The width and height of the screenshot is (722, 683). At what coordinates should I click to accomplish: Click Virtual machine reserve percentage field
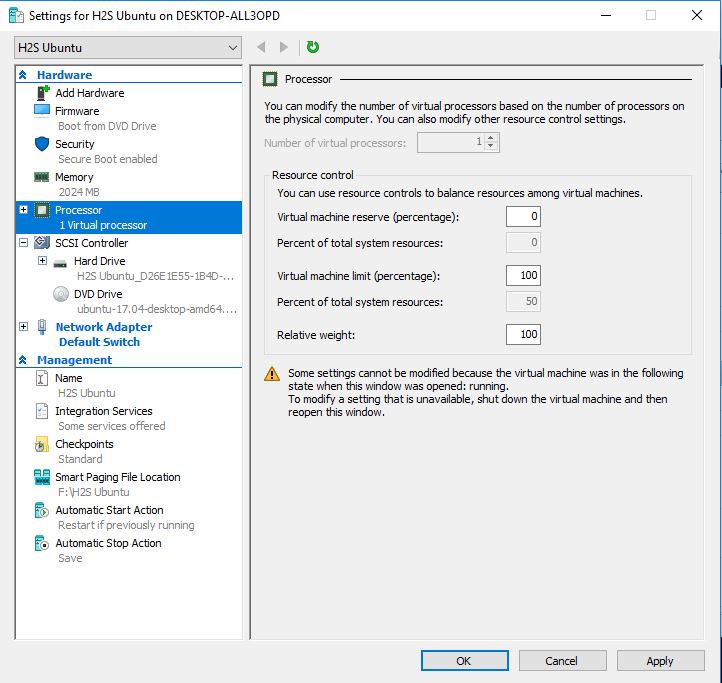click(523, 216)
